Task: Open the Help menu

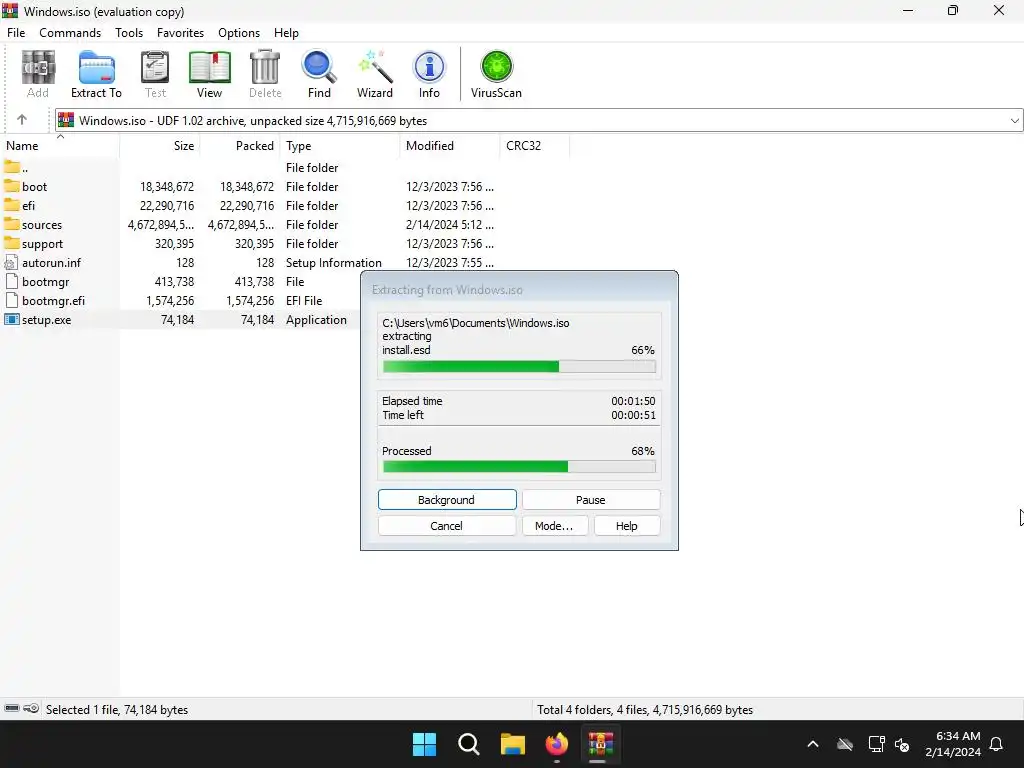Action: pos(286,33)
